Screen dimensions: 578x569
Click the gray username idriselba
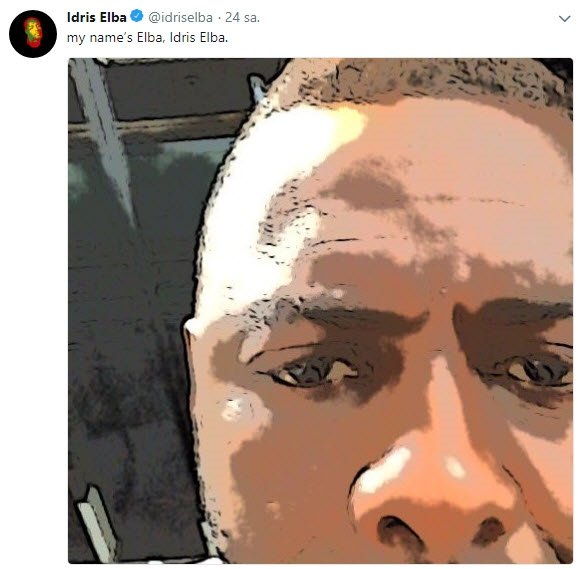pos(180,17)
